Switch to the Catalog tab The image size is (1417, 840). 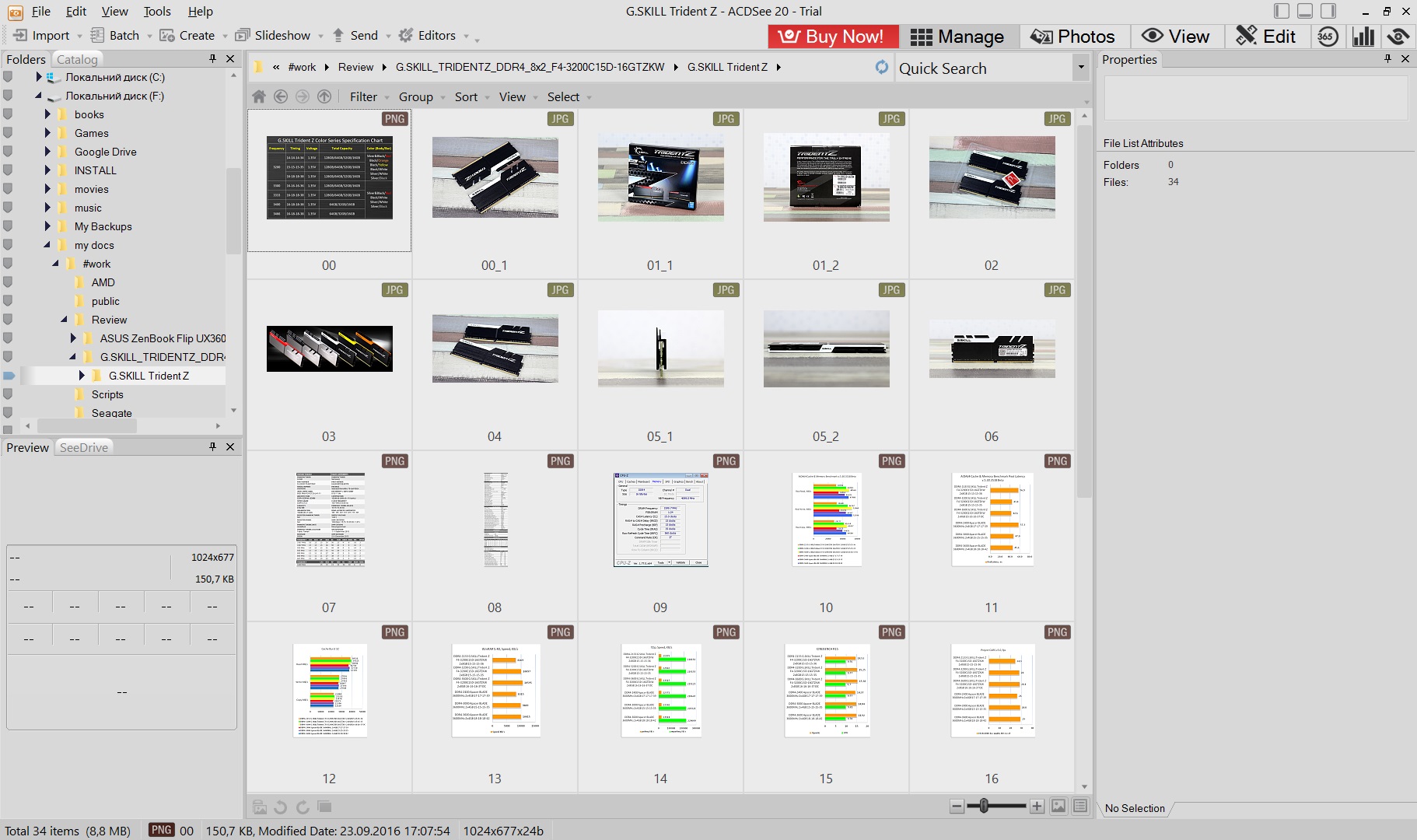[77, 59]
